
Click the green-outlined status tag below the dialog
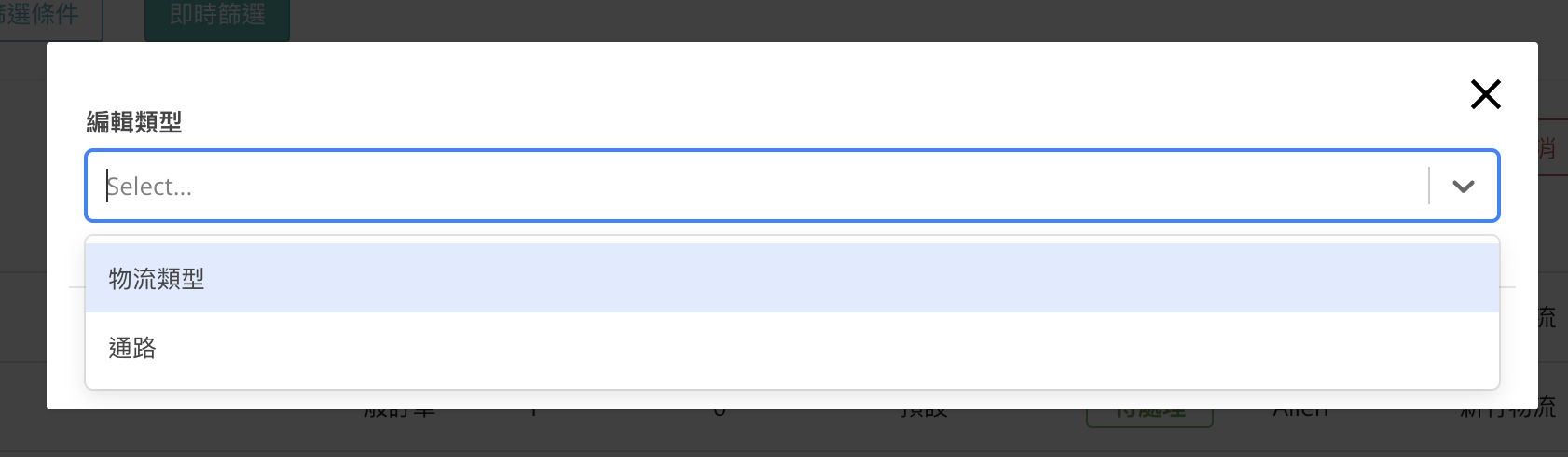tap(1148, 416)
